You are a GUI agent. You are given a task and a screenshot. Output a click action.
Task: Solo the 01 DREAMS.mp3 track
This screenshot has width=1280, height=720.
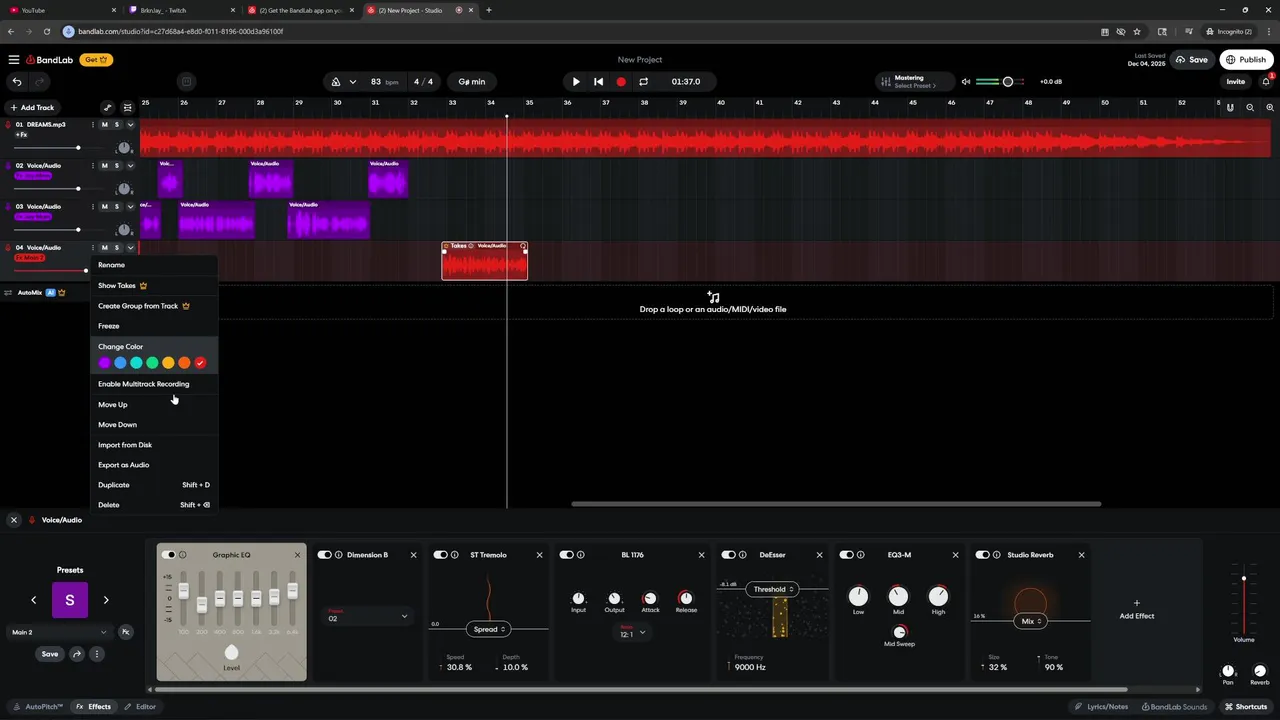click(116, 125)
